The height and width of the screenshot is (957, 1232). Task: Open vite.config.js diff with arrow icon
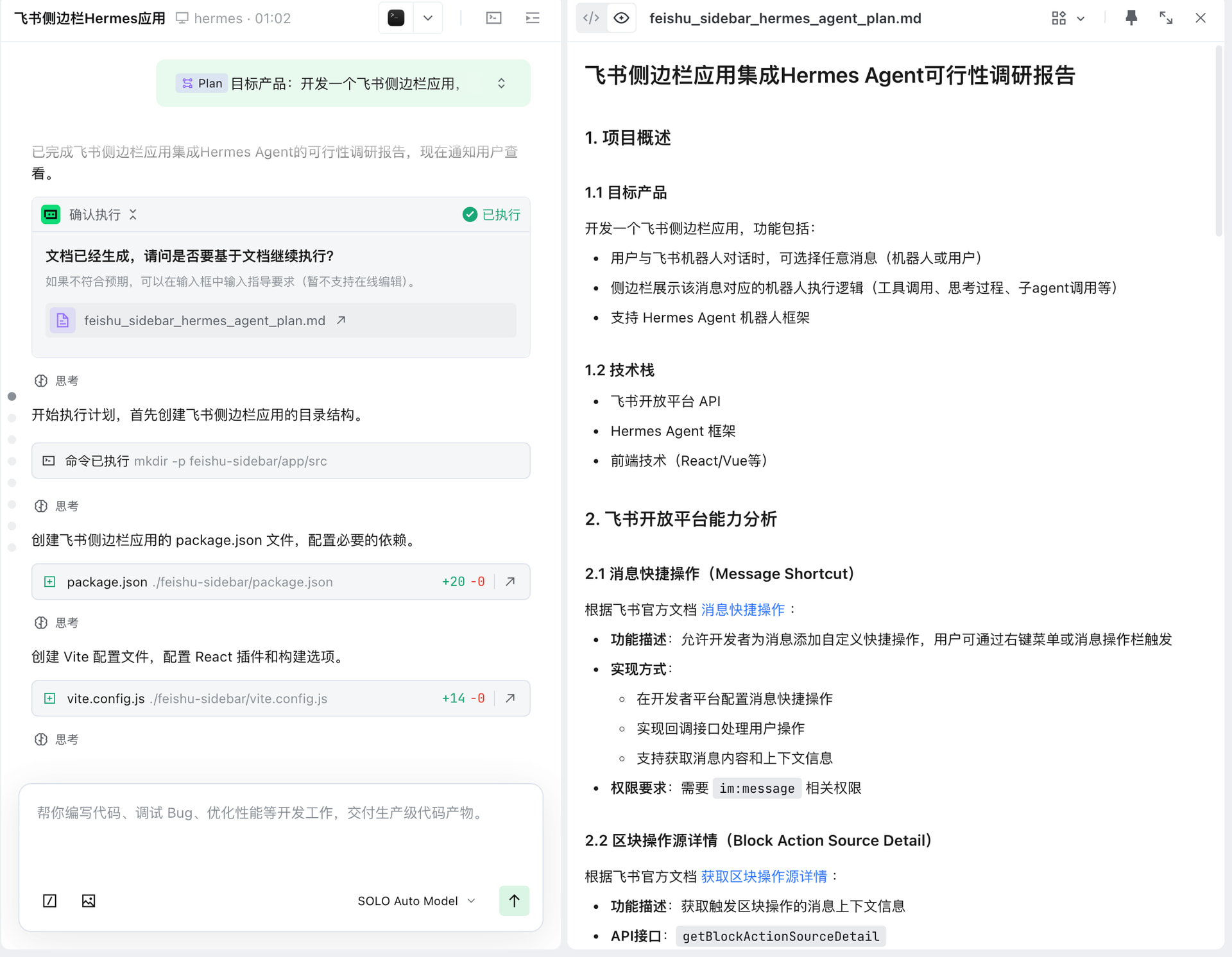click(x=510, y=698)
